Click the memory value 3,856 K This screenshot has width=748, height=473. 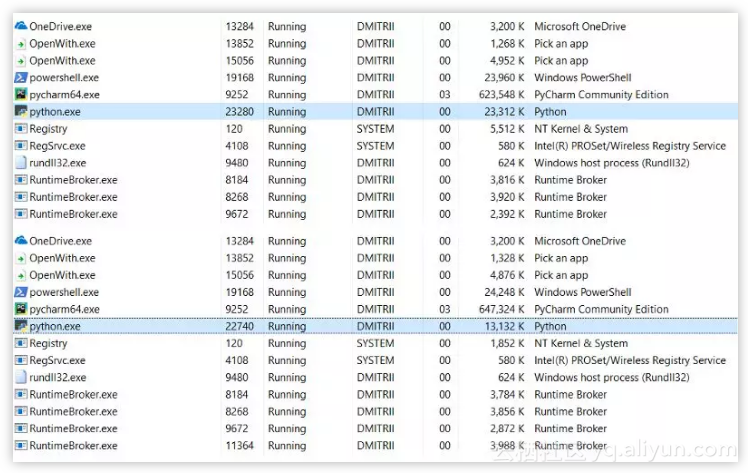tap(507, 411)
